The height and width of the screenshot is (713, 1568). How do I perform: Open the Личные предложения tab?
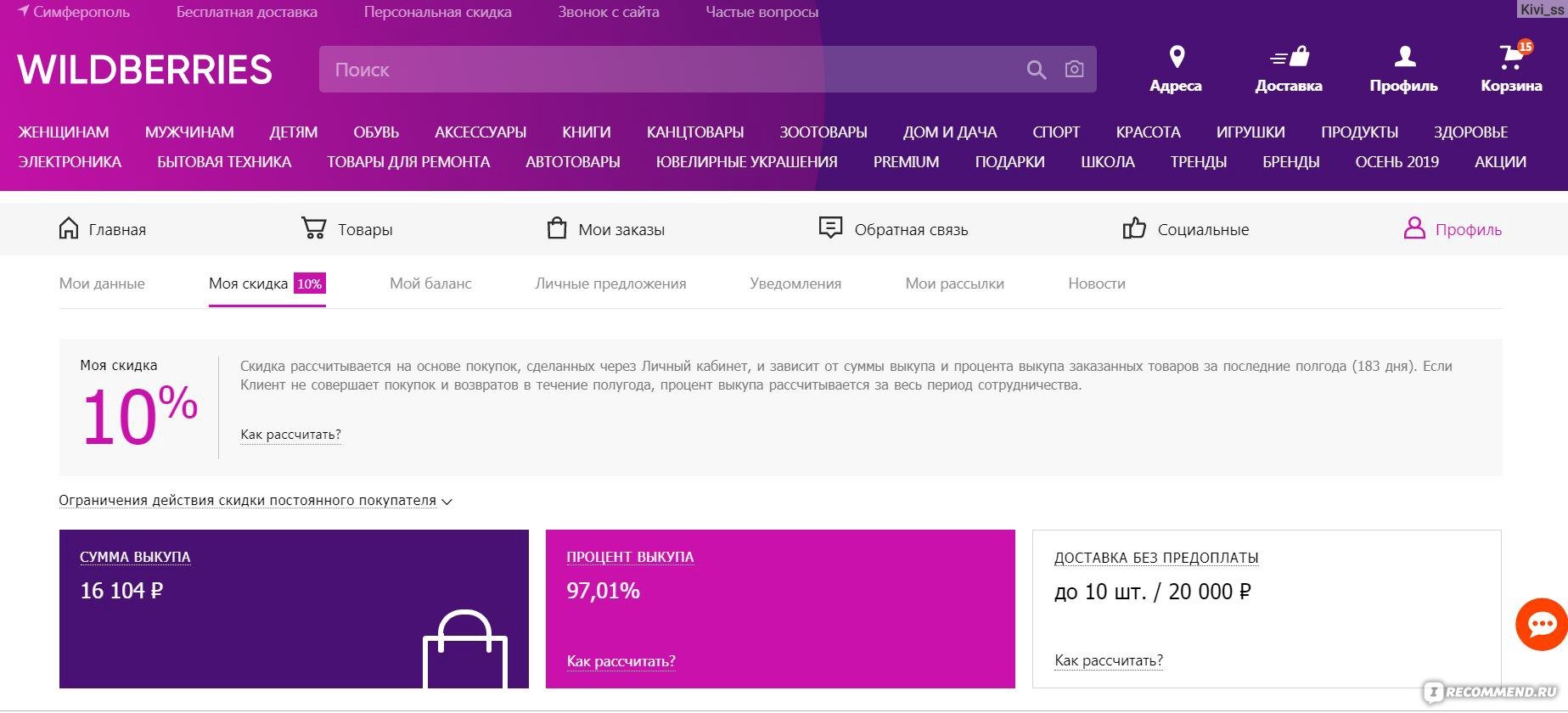[610, 284]
